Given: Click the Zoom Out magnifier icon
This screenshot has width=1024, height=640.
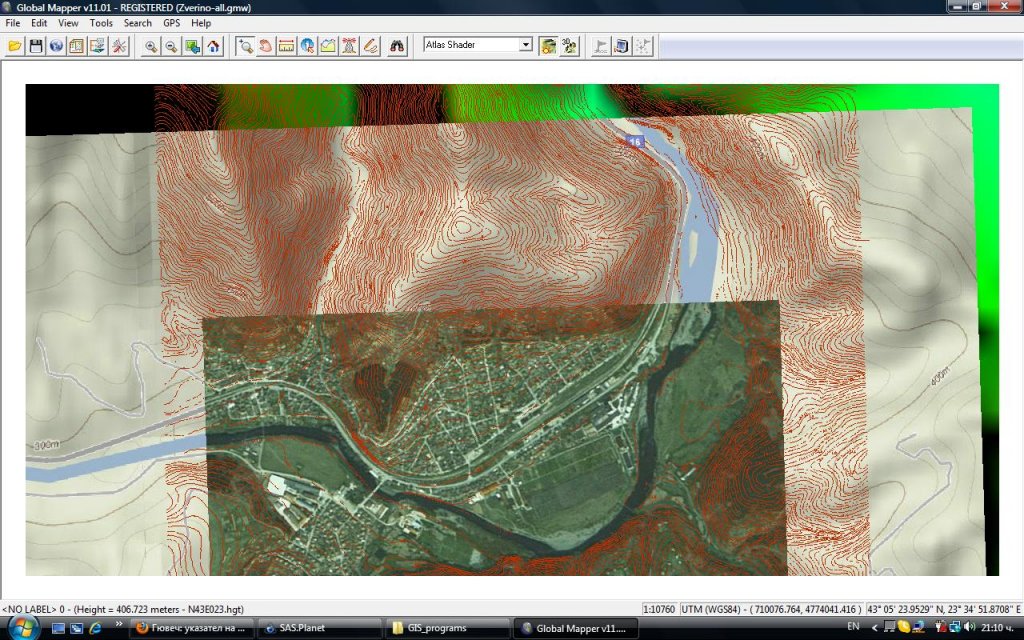Looking at the screenshot, I should [171, 45].
